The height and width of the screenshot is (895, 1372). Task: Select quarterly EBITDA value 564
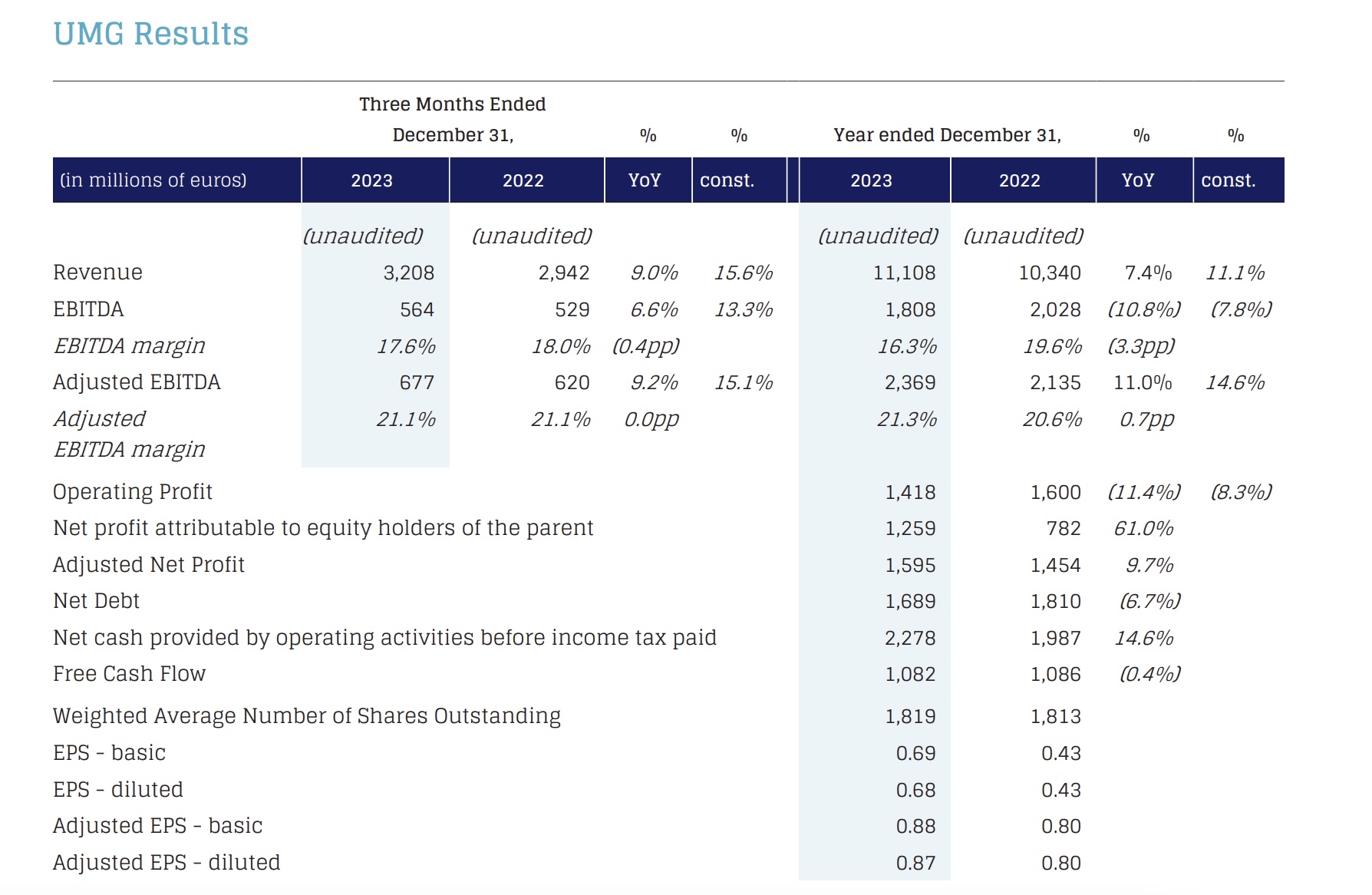click(417, 310)
